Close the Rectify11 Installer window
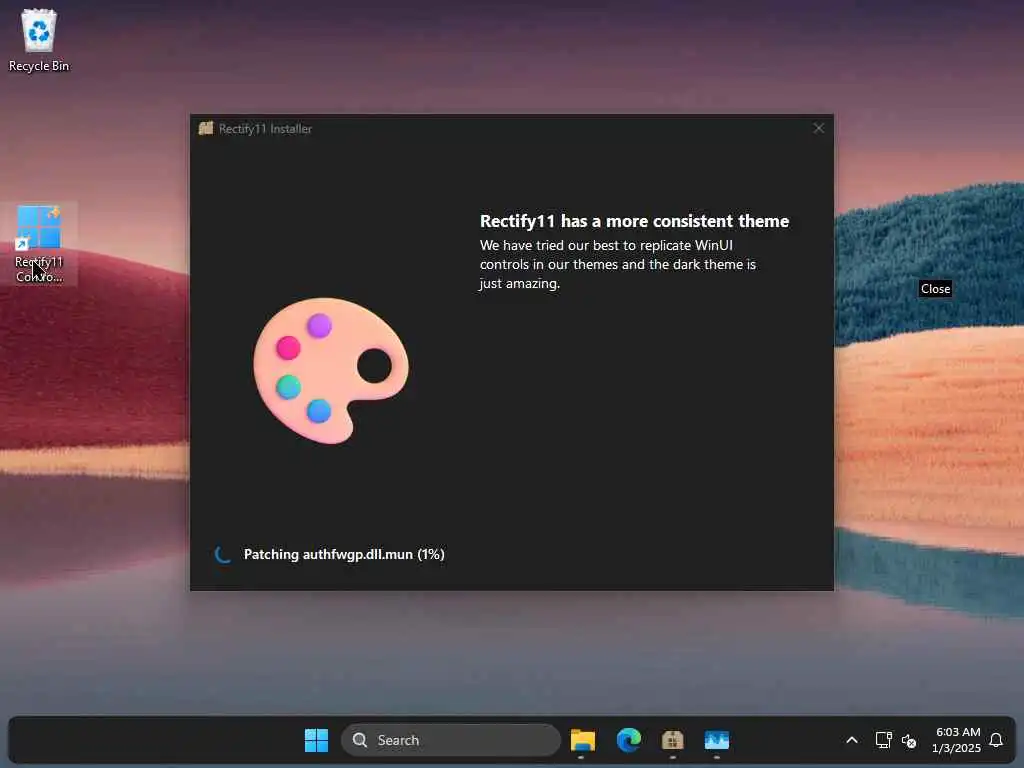This screenshot has height=768, width=1024. pos(818,128)
